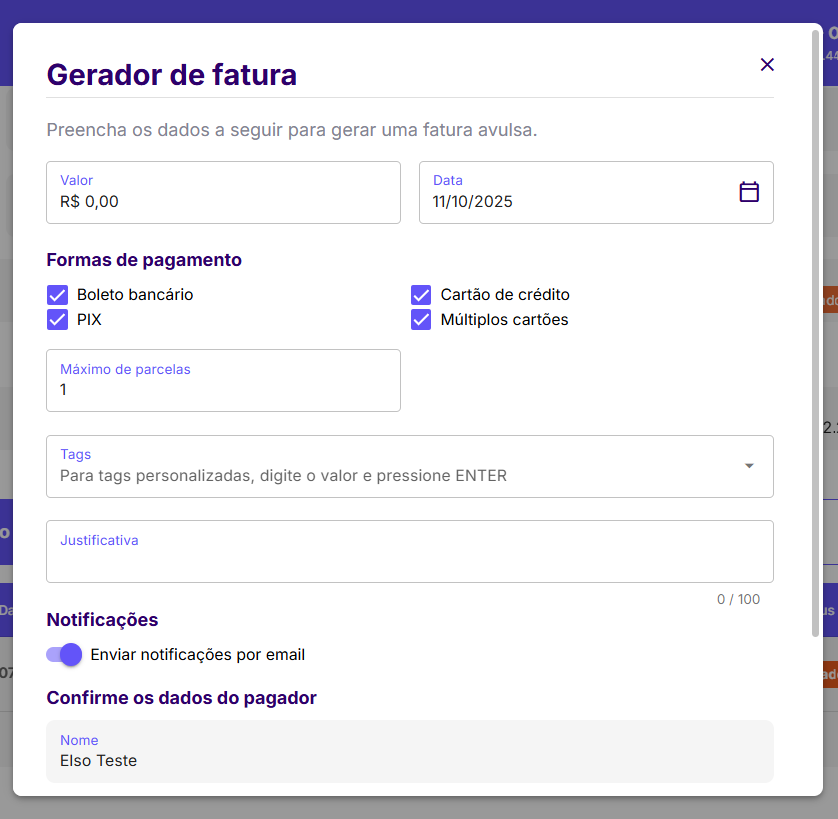
Task: Open the calendar date picker icon
Action: (x=749, y=192)
